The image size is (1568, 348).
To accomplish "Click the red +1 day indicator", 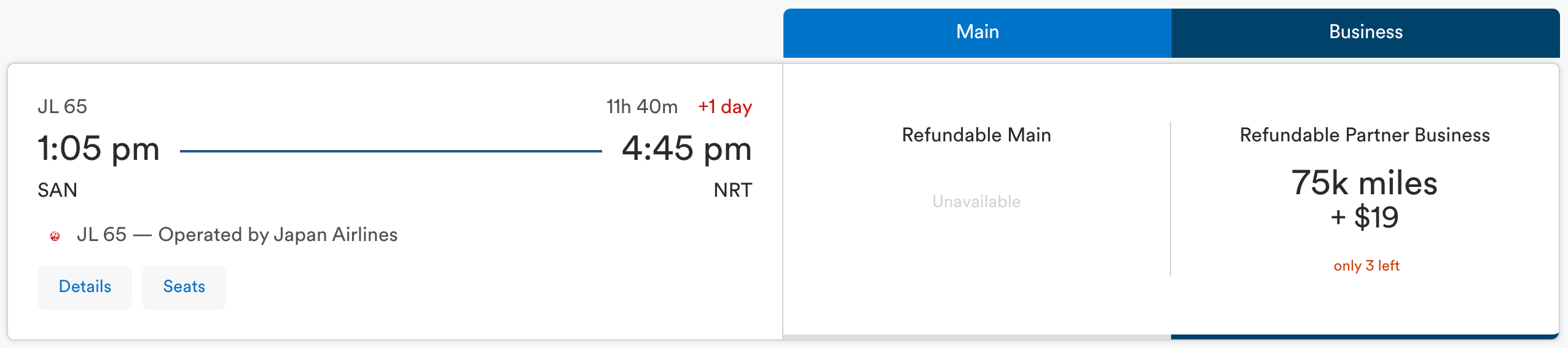I will coord(725,107).
